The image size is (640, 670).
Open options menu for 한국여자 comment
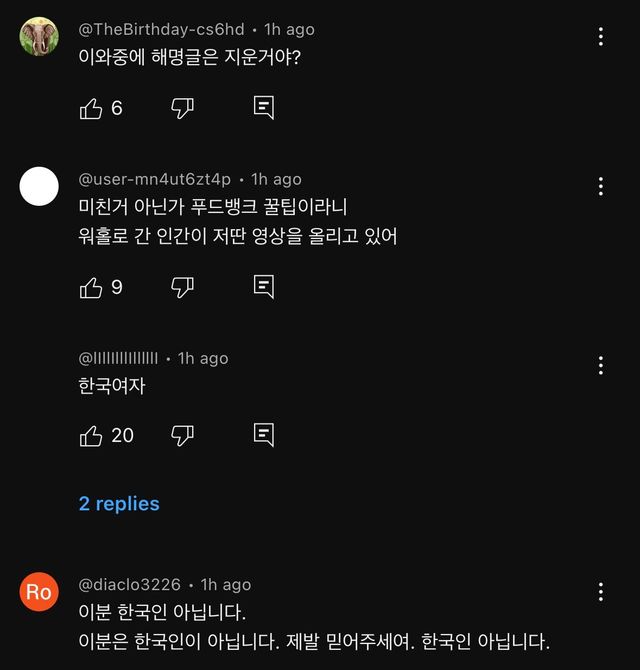pyautogui.click(x=600, y=365)
